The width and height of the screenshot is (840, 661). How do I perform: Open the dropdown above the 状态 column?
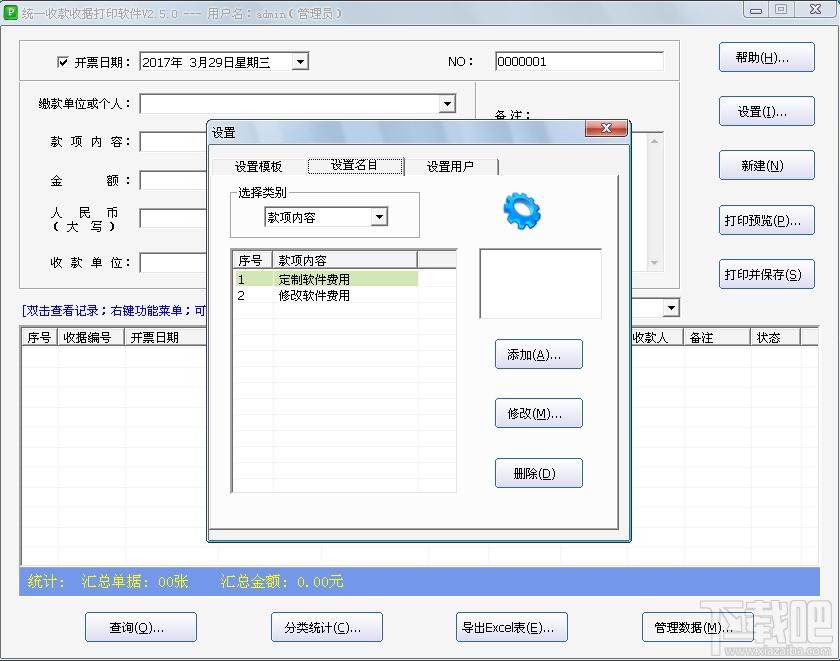[671, 307]
